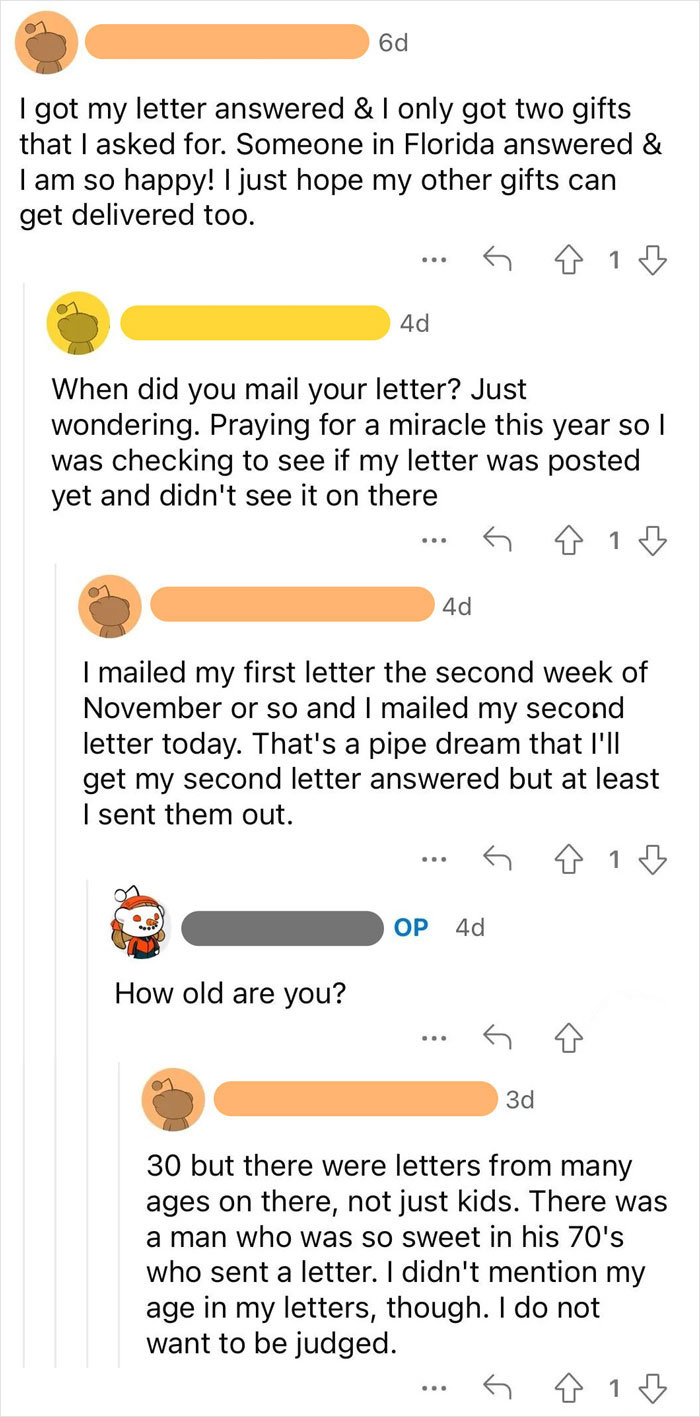This screenshot has width=700, height=1417.
Task: Downvote the comment about two gifts
Action: tap(653, 261)
